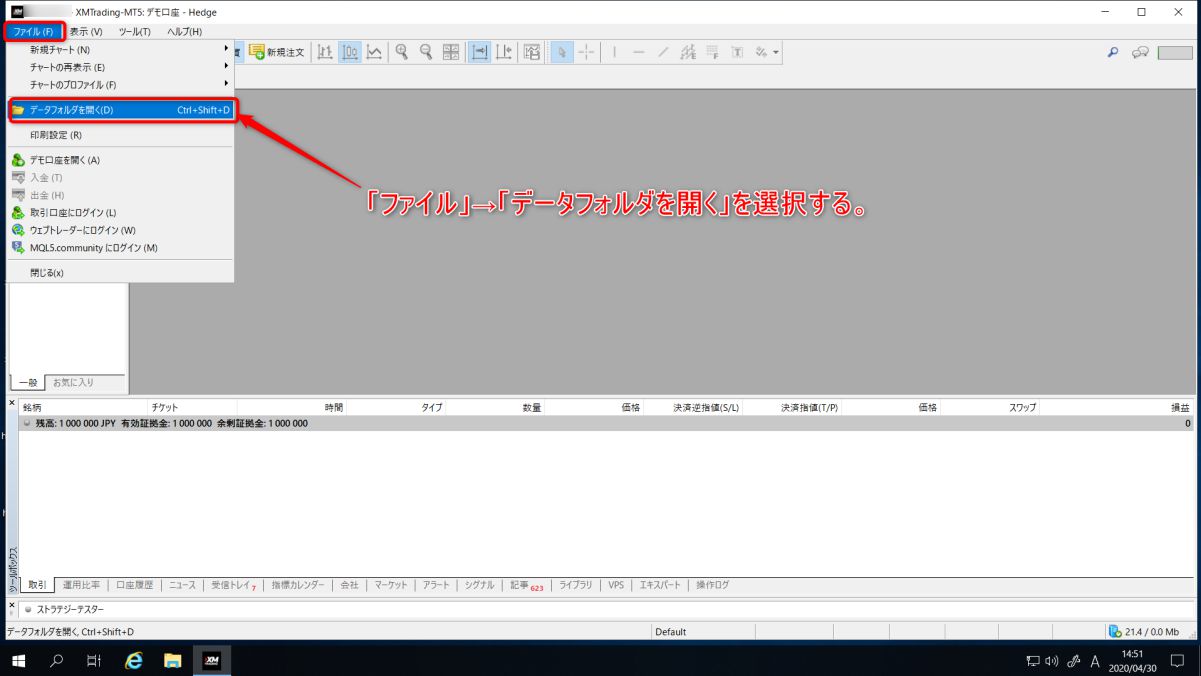Open the VPS toolbox tab
Viewport: 1201px width, 676px height.
[616, 585]
